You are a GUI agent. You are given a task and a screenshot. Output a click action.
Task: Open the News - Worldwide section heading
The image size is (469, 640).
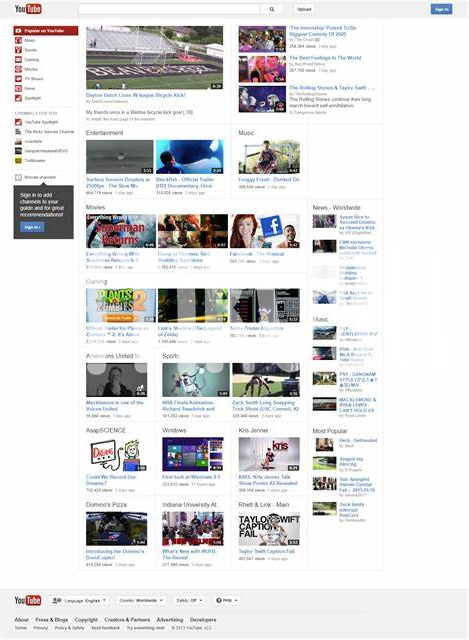(336, 207)
